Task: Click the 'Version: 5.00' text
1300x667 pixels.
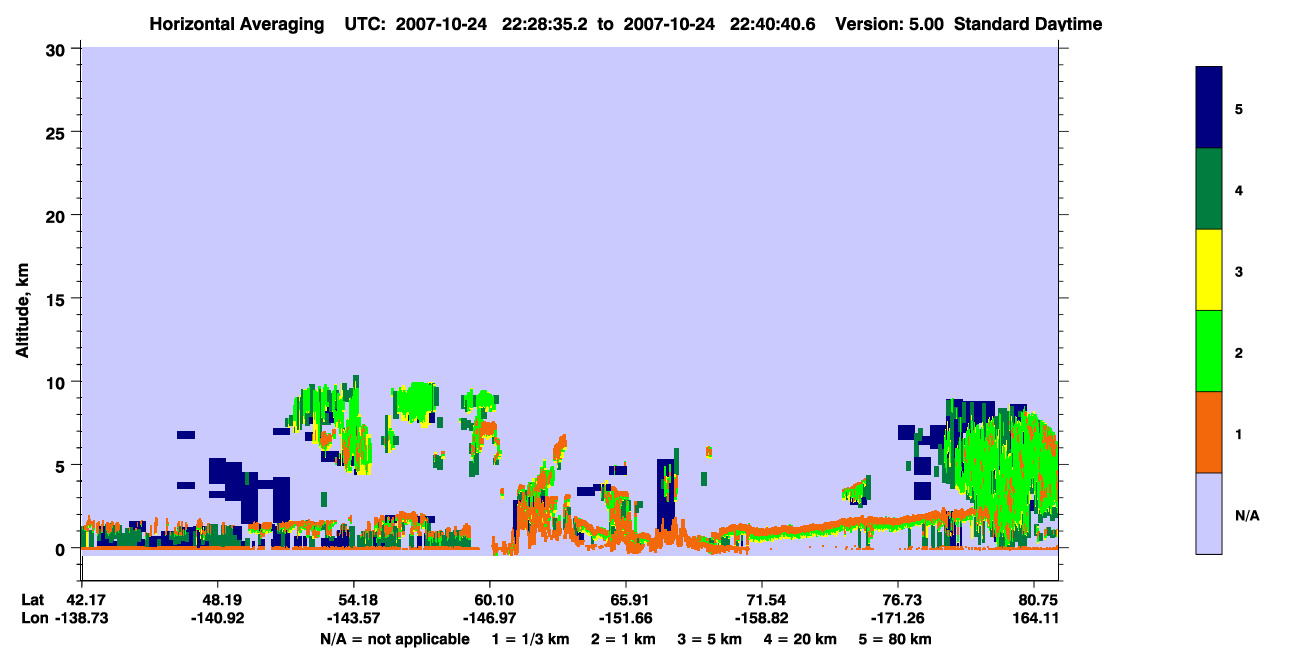Action: click(890, 24)
